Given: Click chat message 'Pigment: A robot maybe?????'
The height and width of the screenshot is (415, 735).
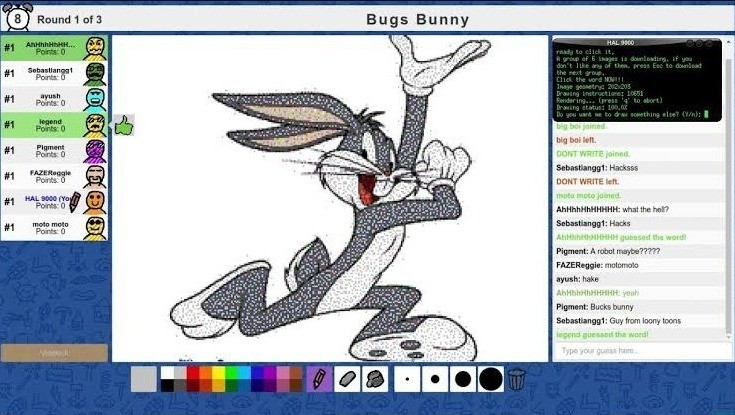Looking at the screenshot, I should [608, 251].
